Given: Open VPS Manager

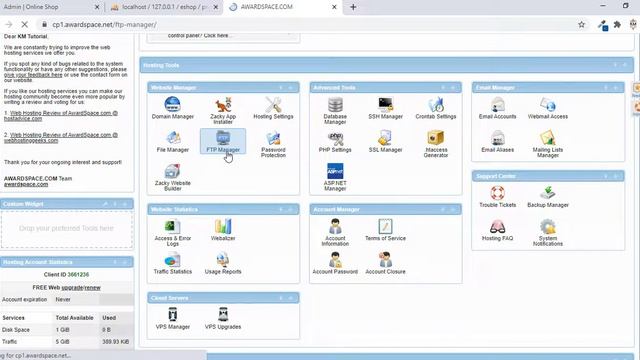Looking at the screenshot, I should (x=173, y=318).
